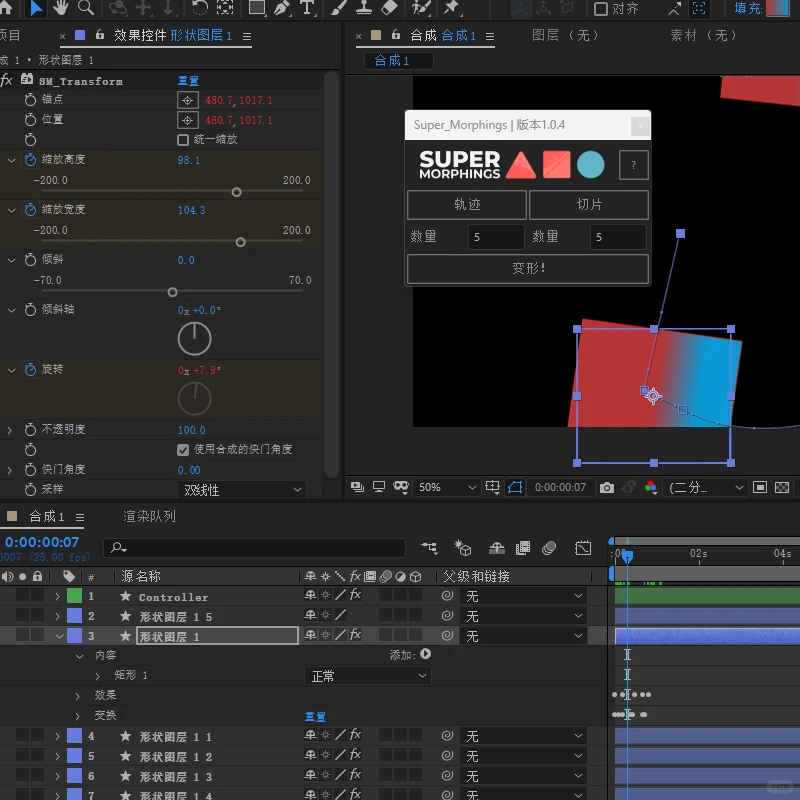Open the 效果控件 panel menu icon
The image size is (800, 800).
[x=247, y=37]
